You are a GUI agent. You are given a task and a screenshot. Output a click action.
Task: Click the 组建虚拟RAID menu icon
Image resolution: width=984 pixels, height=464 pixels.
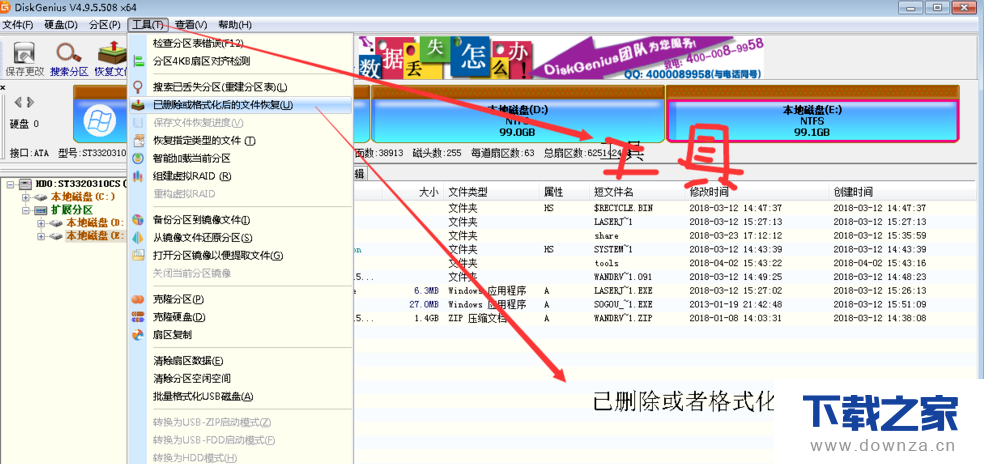tap(139, 176)
